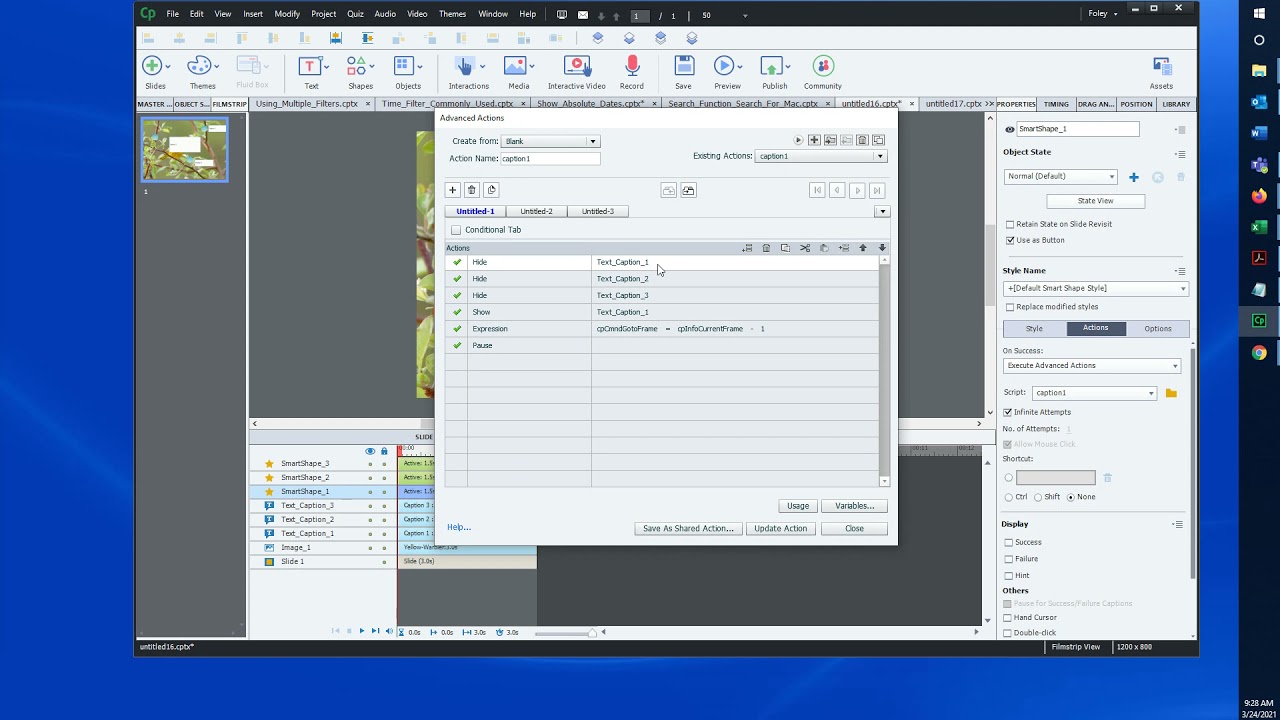Open Chrome from Windows taskbar
This screenshot has height=720, width=1280.
pos(1259,352)
